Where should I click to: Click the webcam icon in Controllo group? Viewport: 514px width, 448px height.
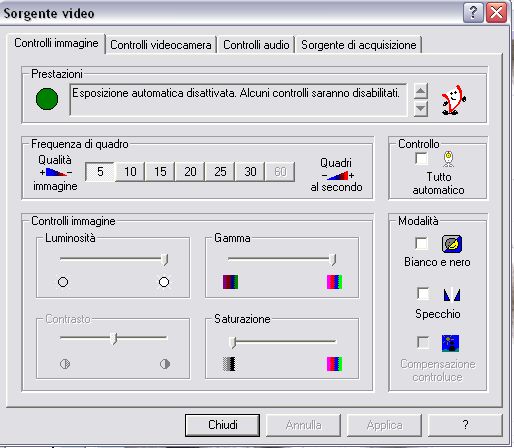[x=448, y=159]
